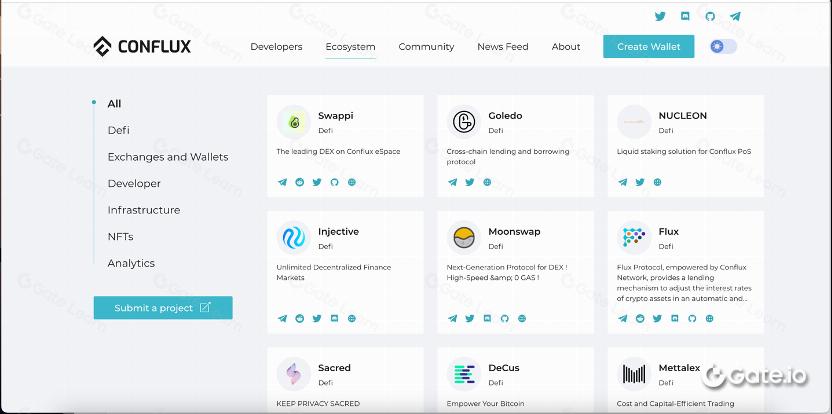This screenshot has width=832, height=414.
Task: Filter projects by Defi
Action: point(118,130)
